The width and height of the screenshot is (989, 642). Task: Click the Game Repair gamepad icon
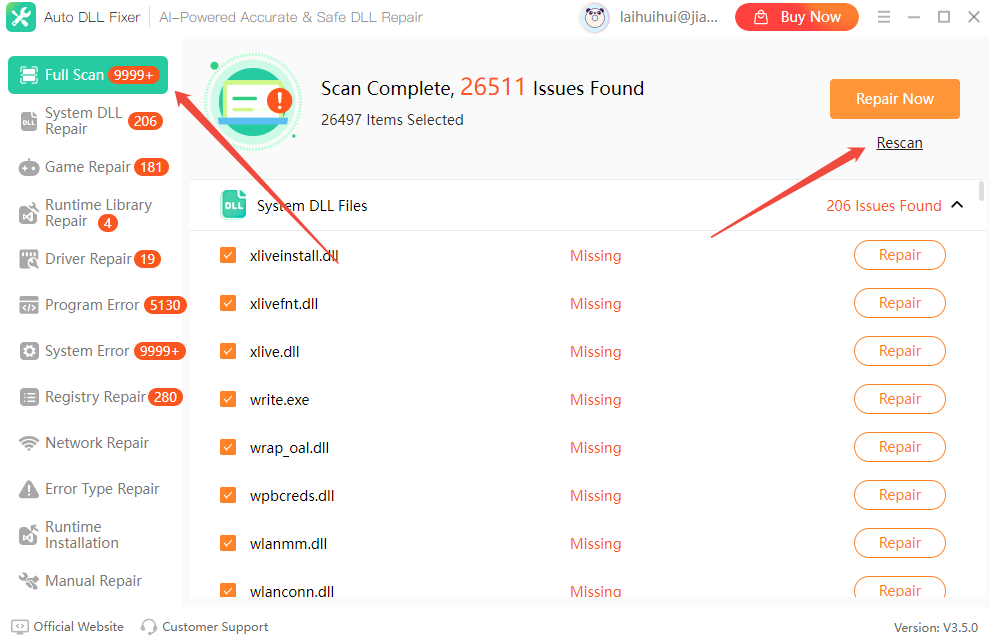(29, 167)
